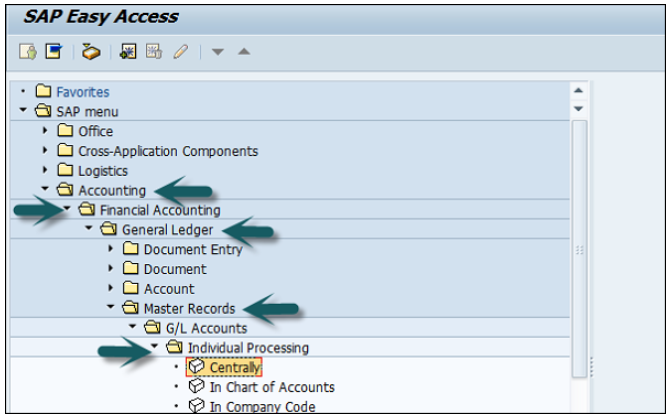
Task: Click the Delete Favorites toolbar icon
Action: (153, 51)
